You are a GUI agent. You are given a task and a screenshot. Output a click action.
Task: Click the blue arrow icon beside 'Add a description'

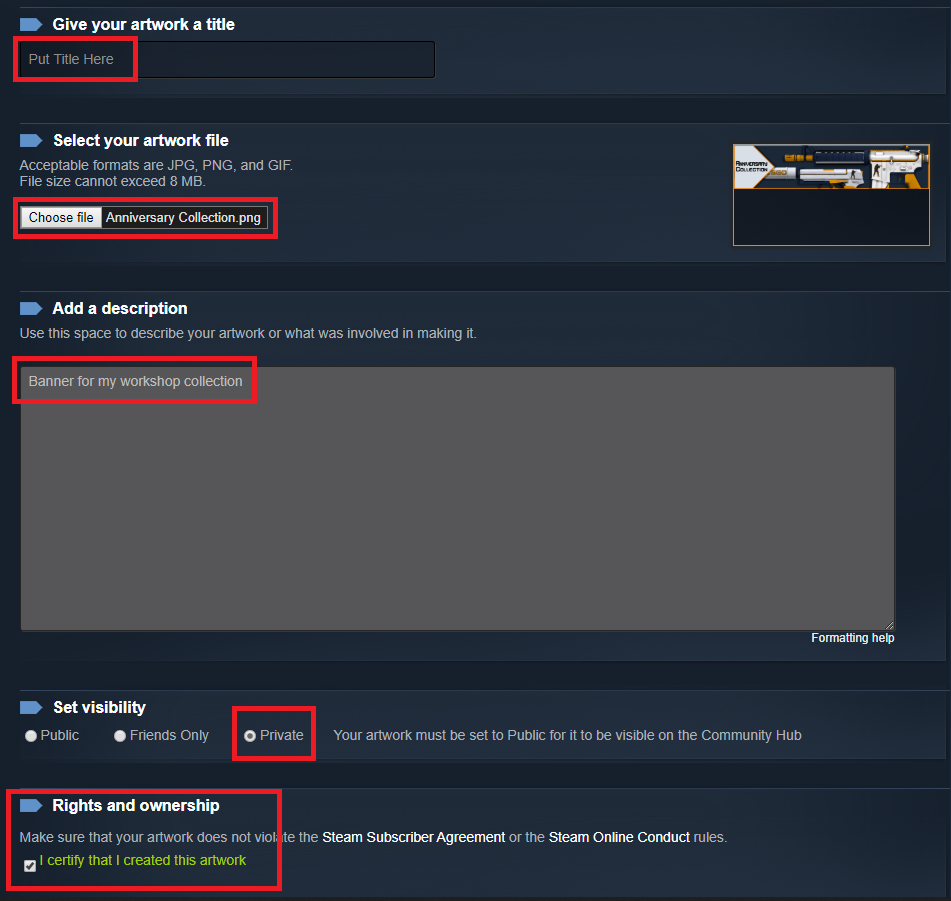click(x=31, y=309)
